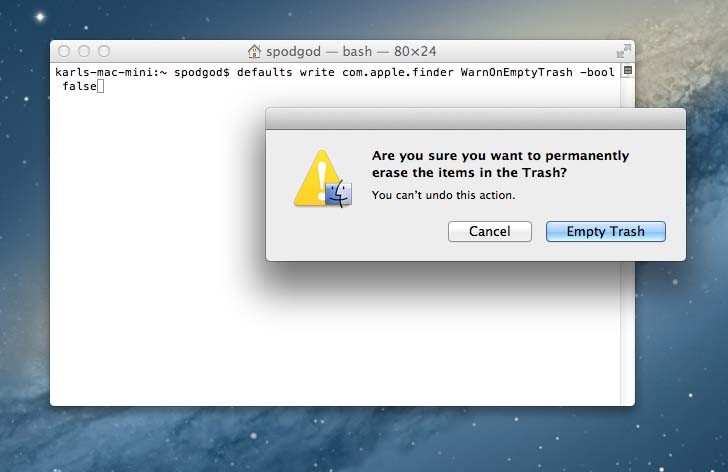This screenshot has height=472, width=728.
Task: Click the Terminal cursor after 'false'
Action: [100, 86]
